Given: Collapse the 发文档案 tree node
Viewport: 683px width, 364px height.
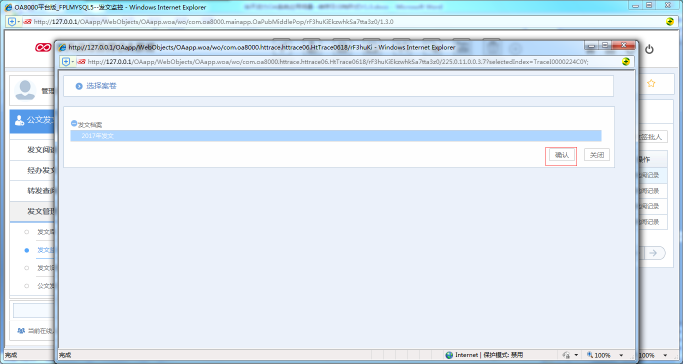Looking at the screenshot, I should coord(74,124).
